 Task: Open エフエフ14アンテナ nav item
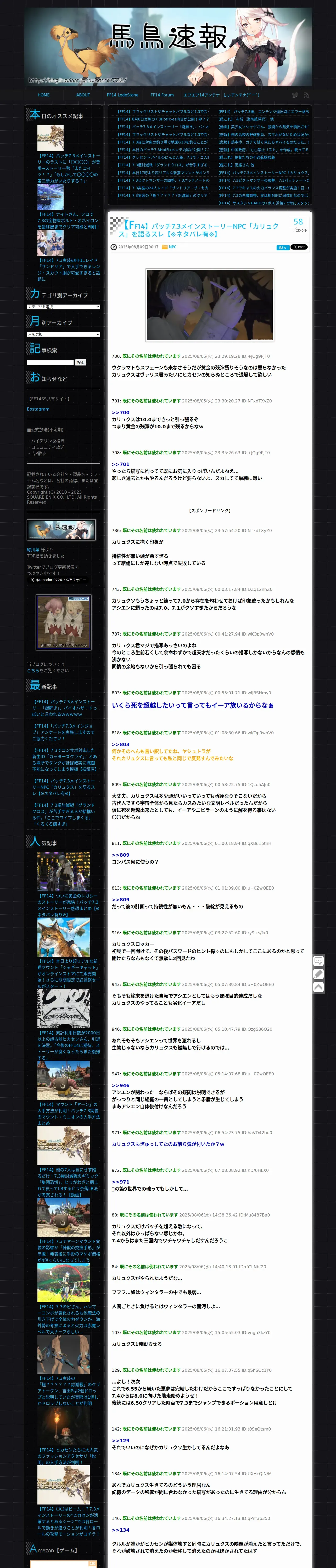pyautogui.click(x=202, y=95)
